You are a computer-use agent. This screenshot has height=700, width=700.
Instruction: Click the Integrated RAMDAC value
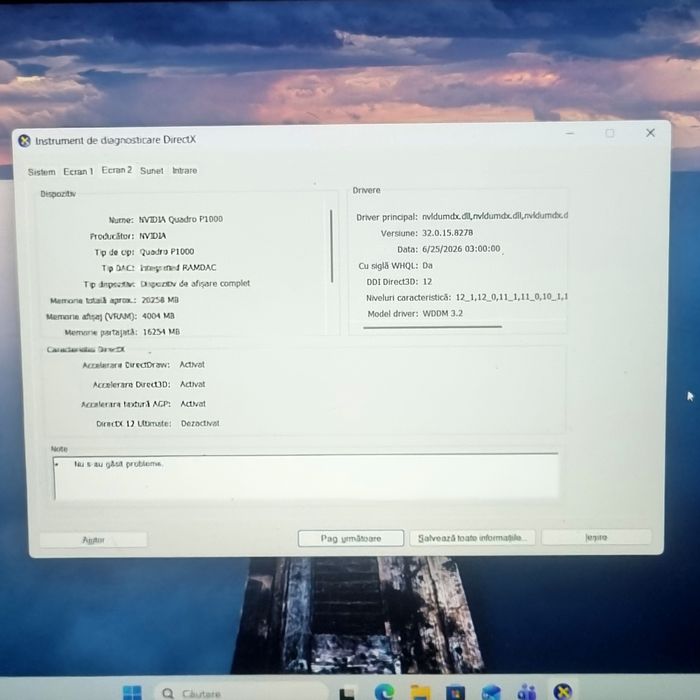(178, 268)
